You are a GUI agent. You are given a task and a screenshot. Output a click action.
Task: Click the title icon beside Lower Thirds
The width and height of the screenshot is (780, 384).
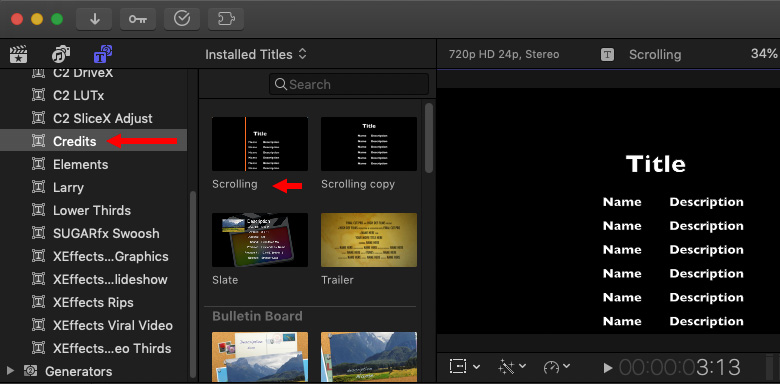38,210
